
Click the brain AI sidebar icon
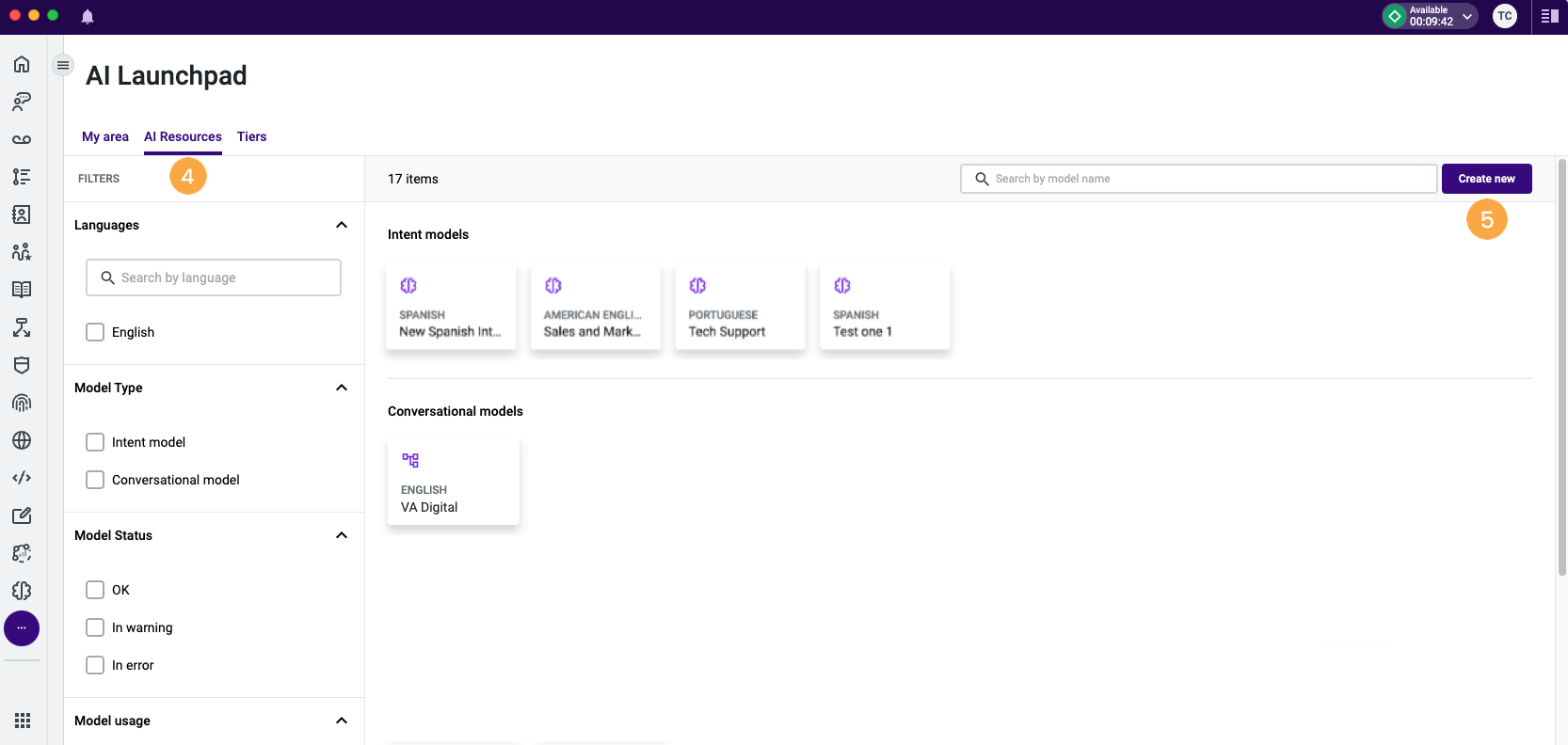[22, 591]
